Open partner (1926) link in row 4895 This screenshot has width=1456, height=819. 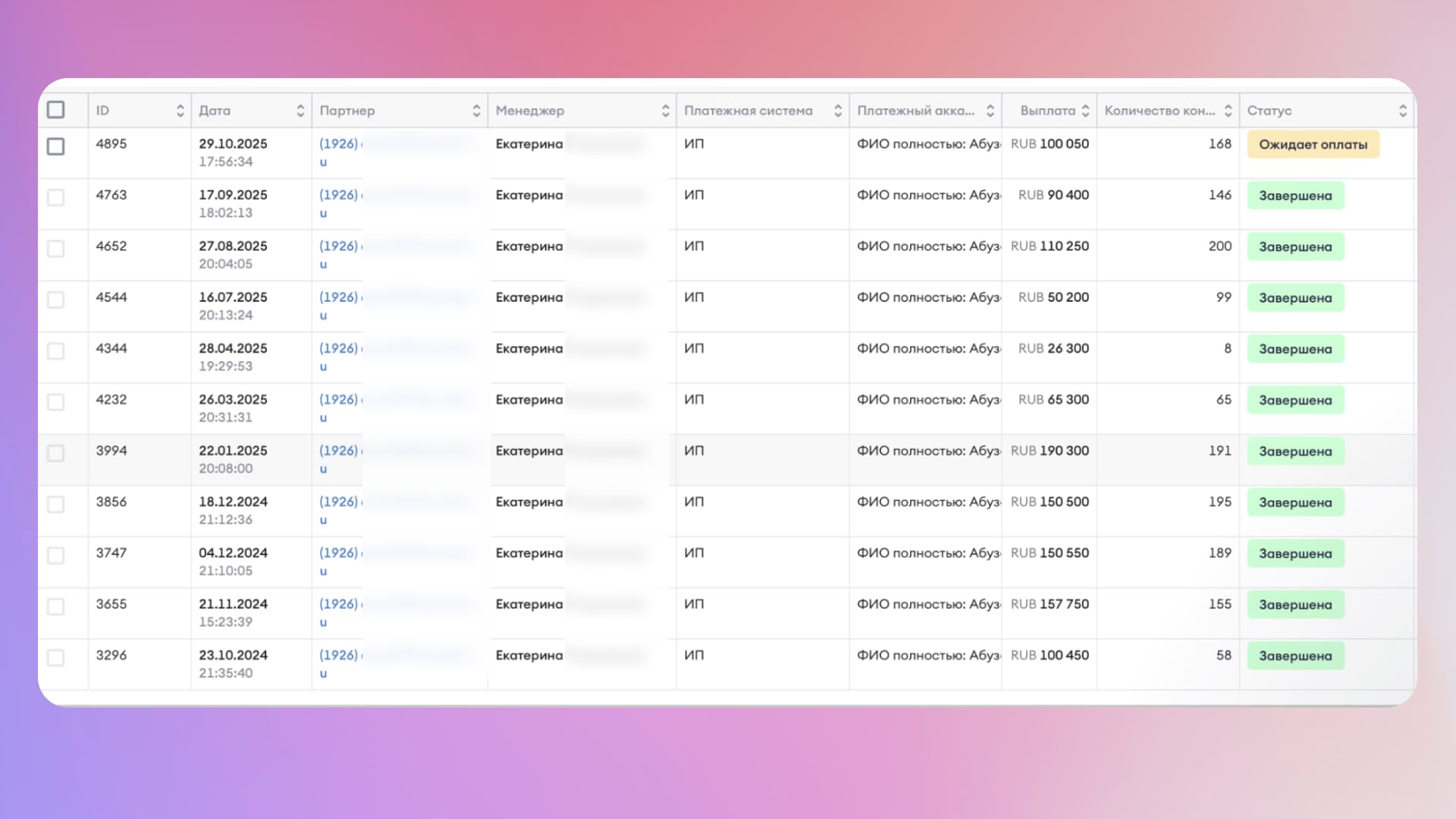pyautogui.click(x=339, y=143)
